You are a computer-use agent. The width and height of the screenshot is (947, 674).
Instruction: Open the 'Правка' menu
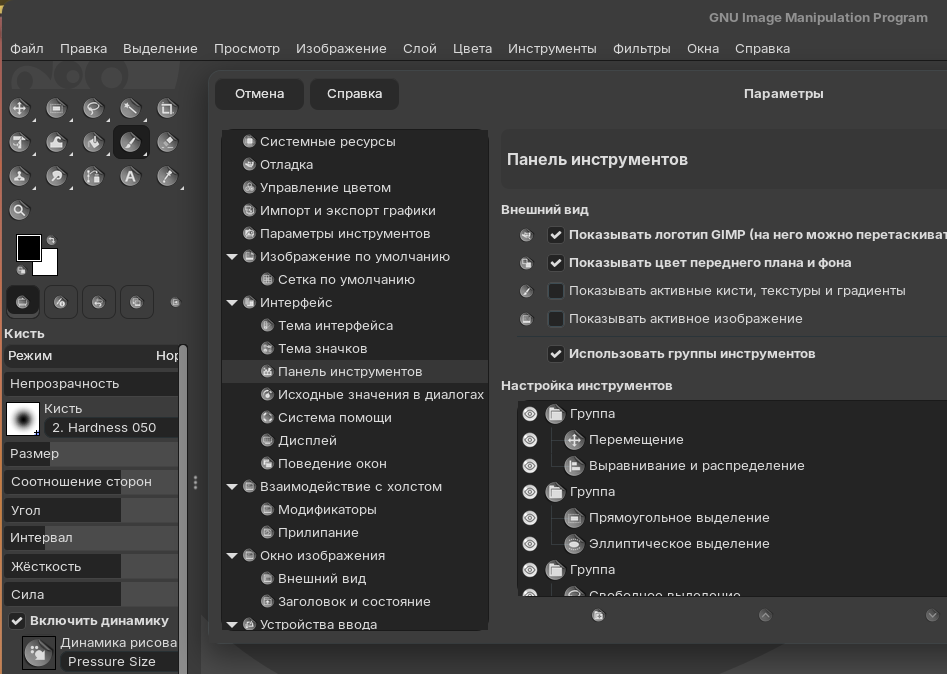(83, 48)
